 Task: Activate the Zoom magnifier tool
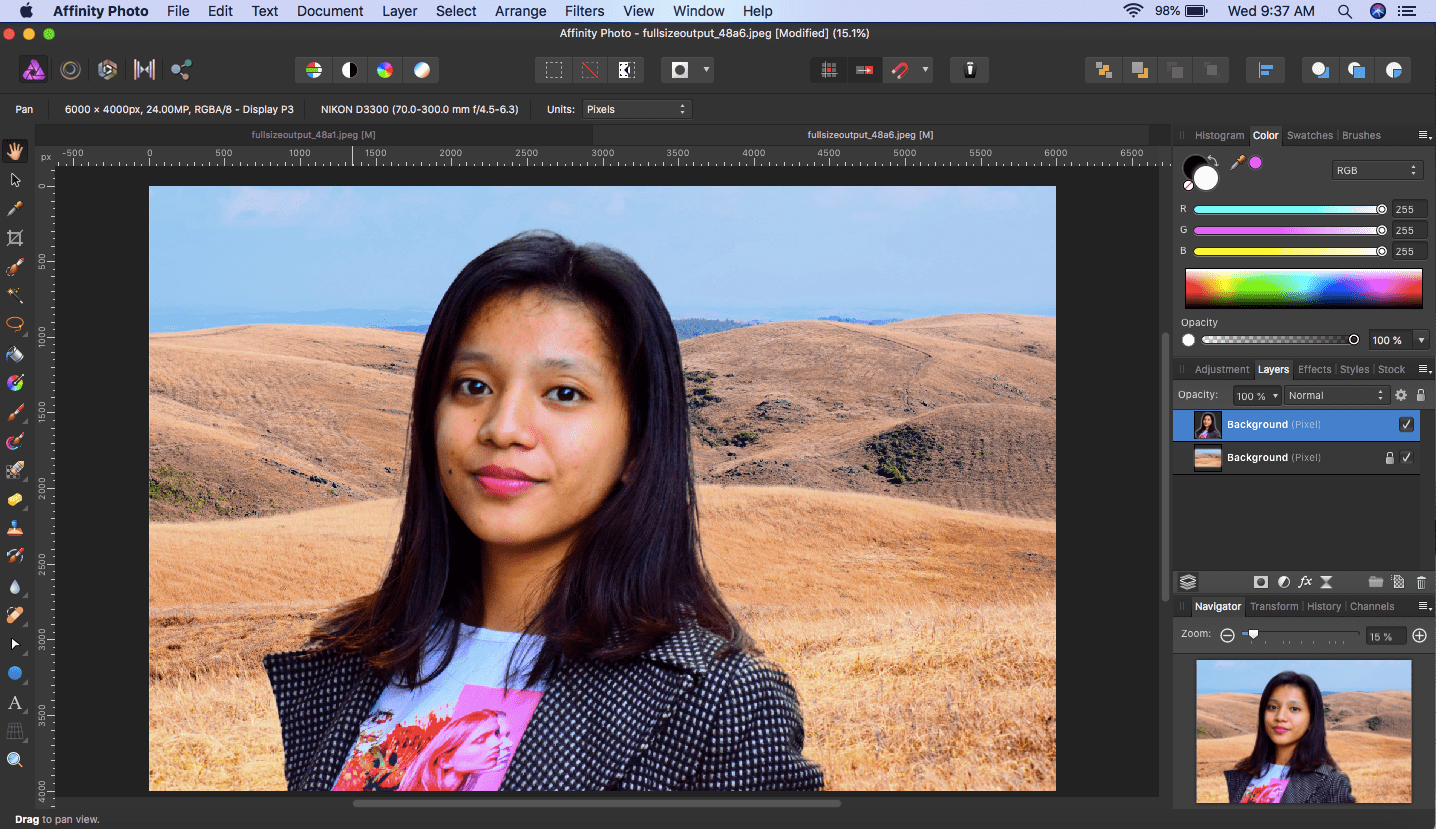click(15, 760)
